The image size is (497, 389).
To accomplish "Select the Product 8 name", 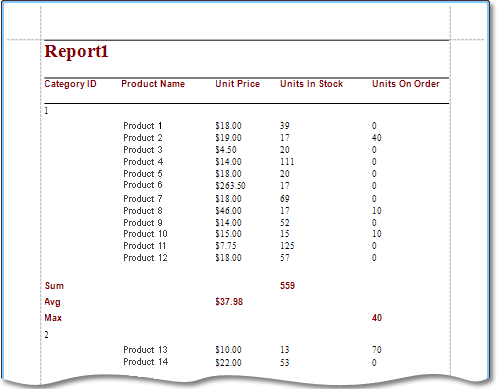I will coord(143,211).
